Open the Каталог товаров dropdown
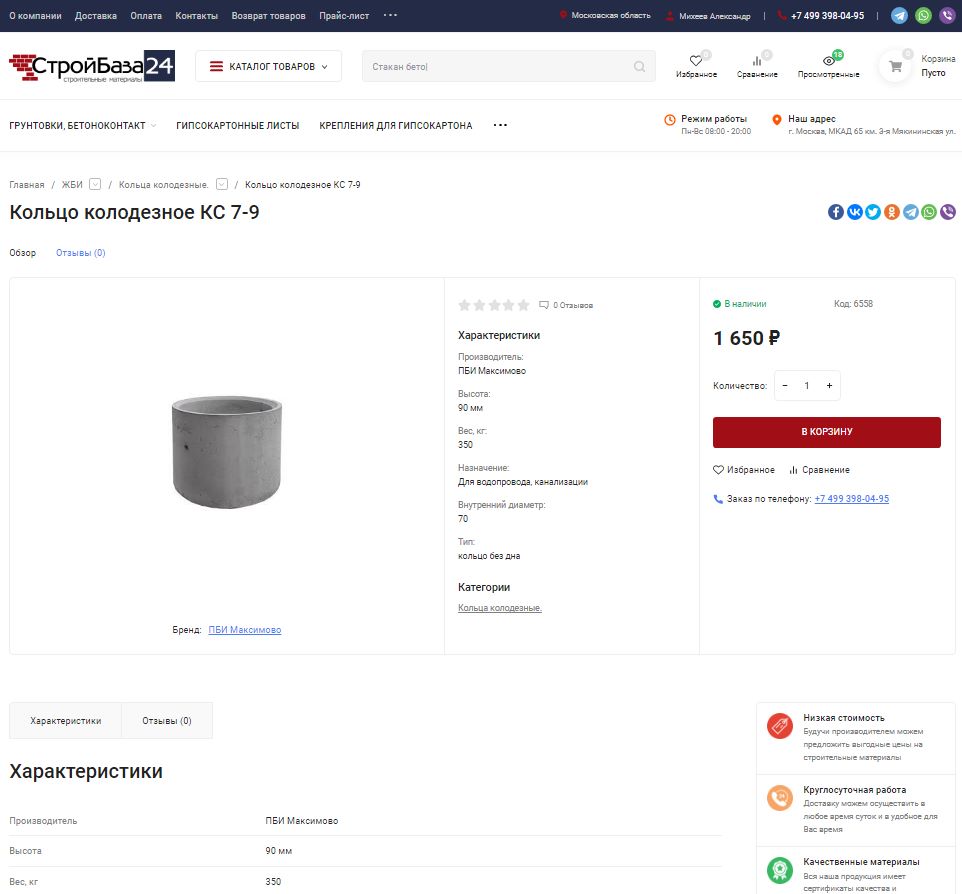The image size is (962, 894). 268,66
